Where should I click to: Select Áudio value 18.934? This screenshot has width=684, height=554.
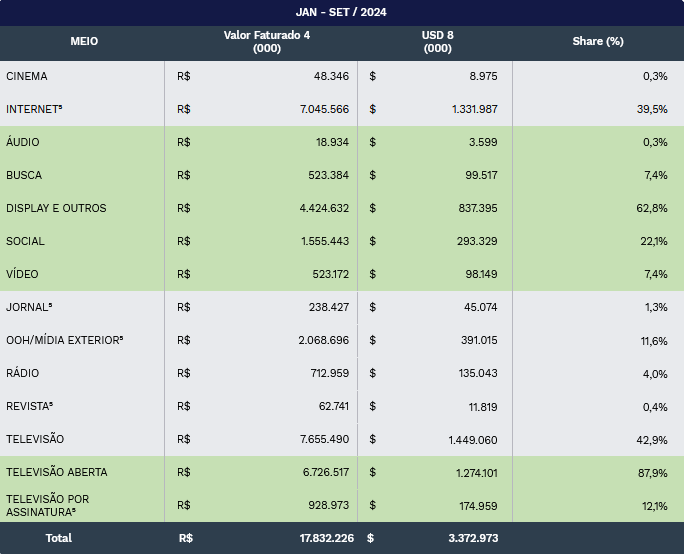tap(332, 142)
